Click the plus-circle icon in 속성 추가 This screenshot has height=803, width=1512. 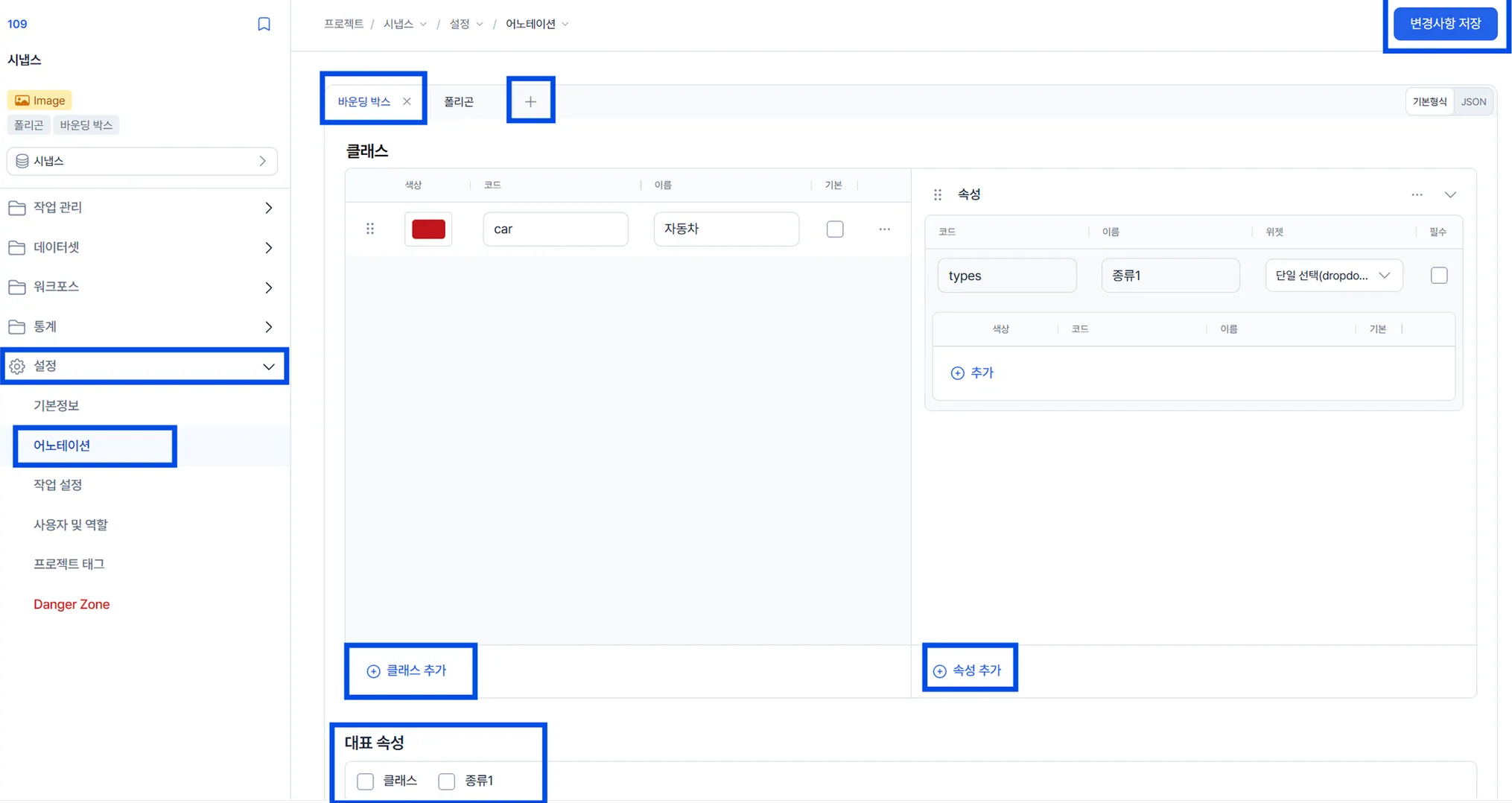tap(940, 671)
